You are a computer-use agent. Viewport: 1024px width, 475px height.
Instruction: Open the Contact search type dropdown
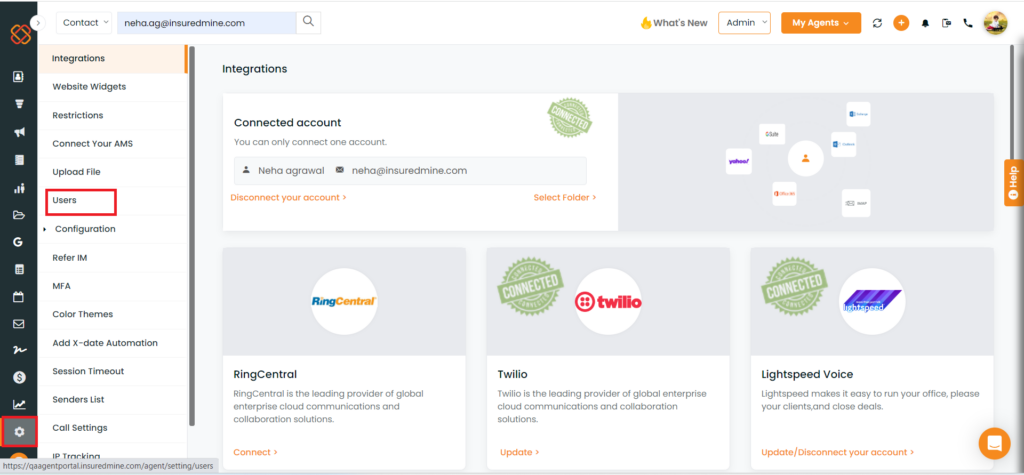[x=84, y=22]
